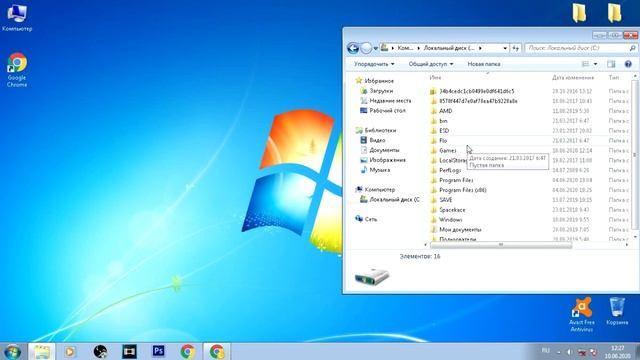Open Explorer help via question mark icon
This screenshot has height=360, width=640.
click(628, 64)
